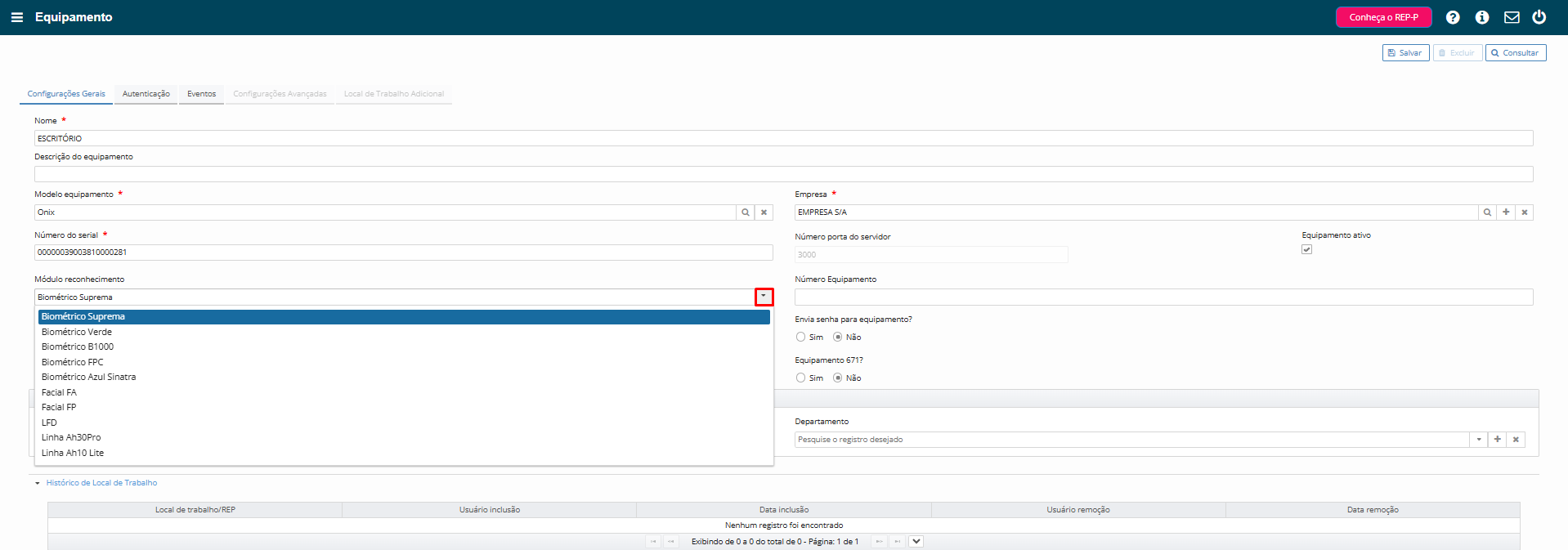Save the equipment with Salvar button

(1405, 53)
